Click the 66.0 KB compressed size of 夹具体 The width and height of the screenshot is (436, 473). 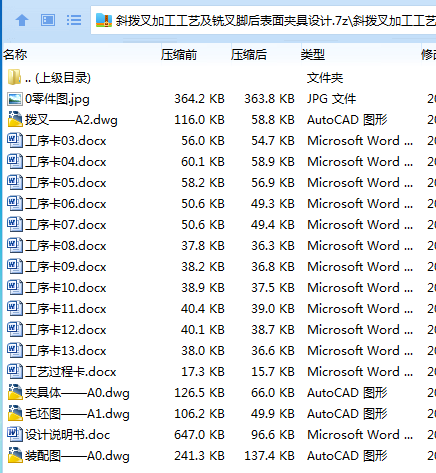(273, 392)
